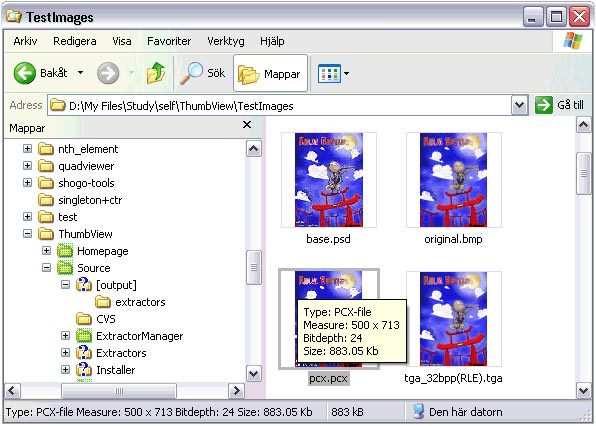Click the [output] question-mark folder icon
This screenshot has width=596, height=426.
84,285
